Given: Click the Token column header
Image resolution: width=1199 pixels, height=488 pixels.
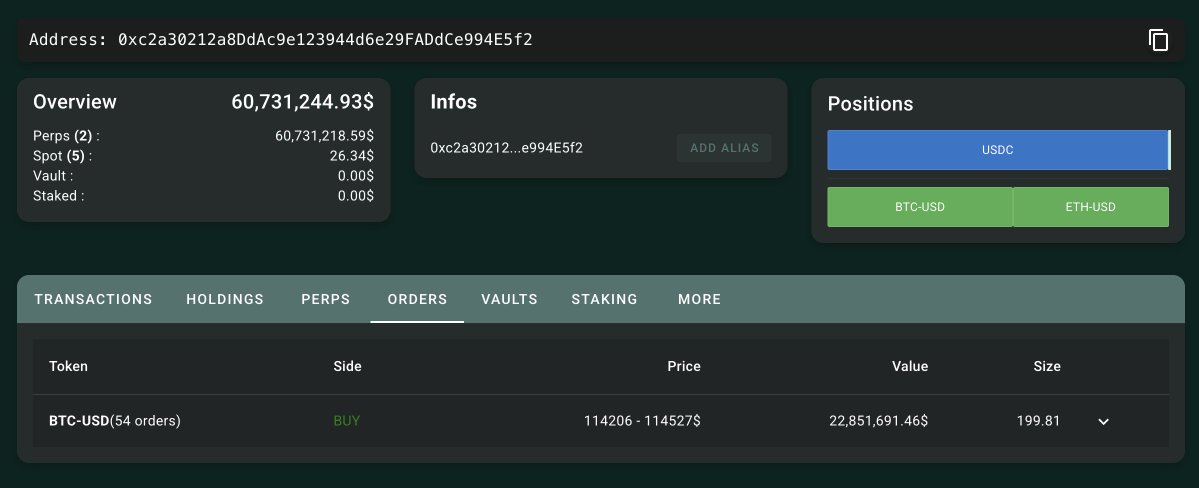Looking at the screenshot, I should click(x=68, y=366).
